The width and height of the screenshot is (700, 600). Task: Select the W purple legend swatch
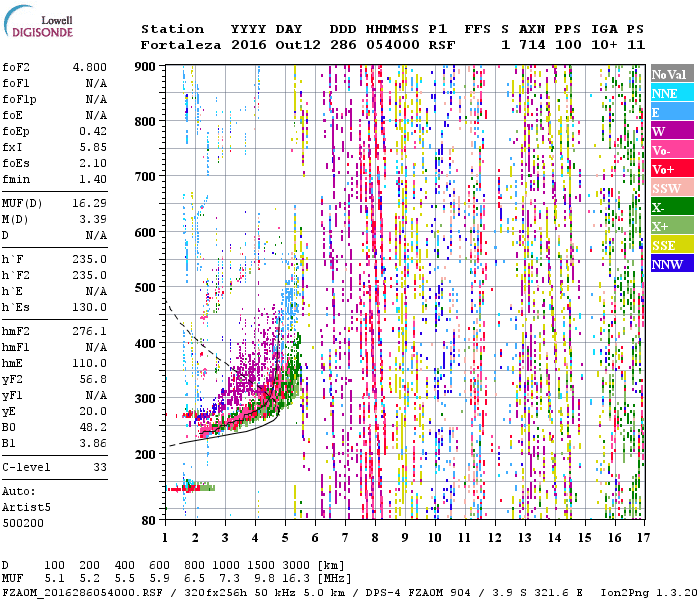pos(672,131)
